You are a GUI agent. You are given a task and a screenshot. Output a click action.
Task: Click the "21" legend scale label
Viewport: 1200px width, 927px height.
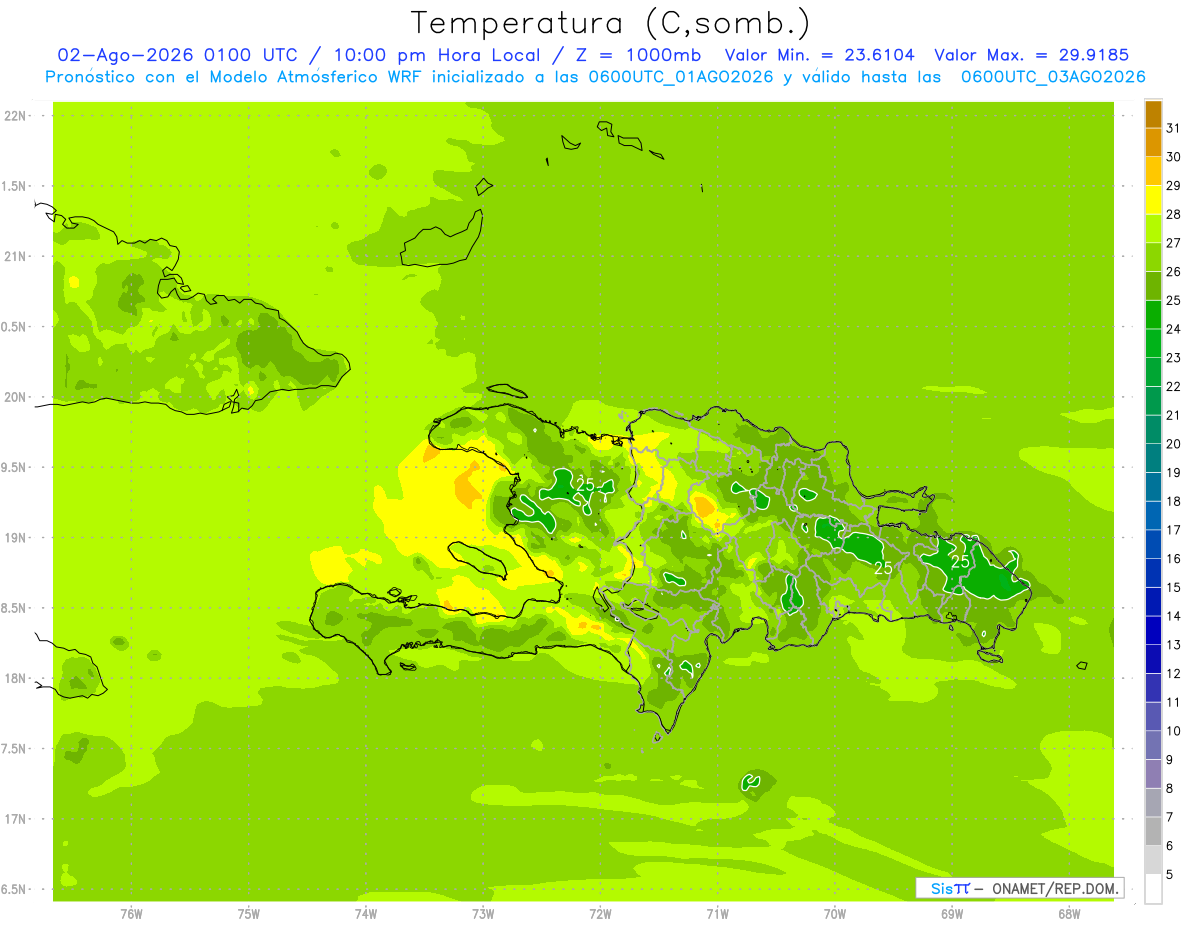1174,415
